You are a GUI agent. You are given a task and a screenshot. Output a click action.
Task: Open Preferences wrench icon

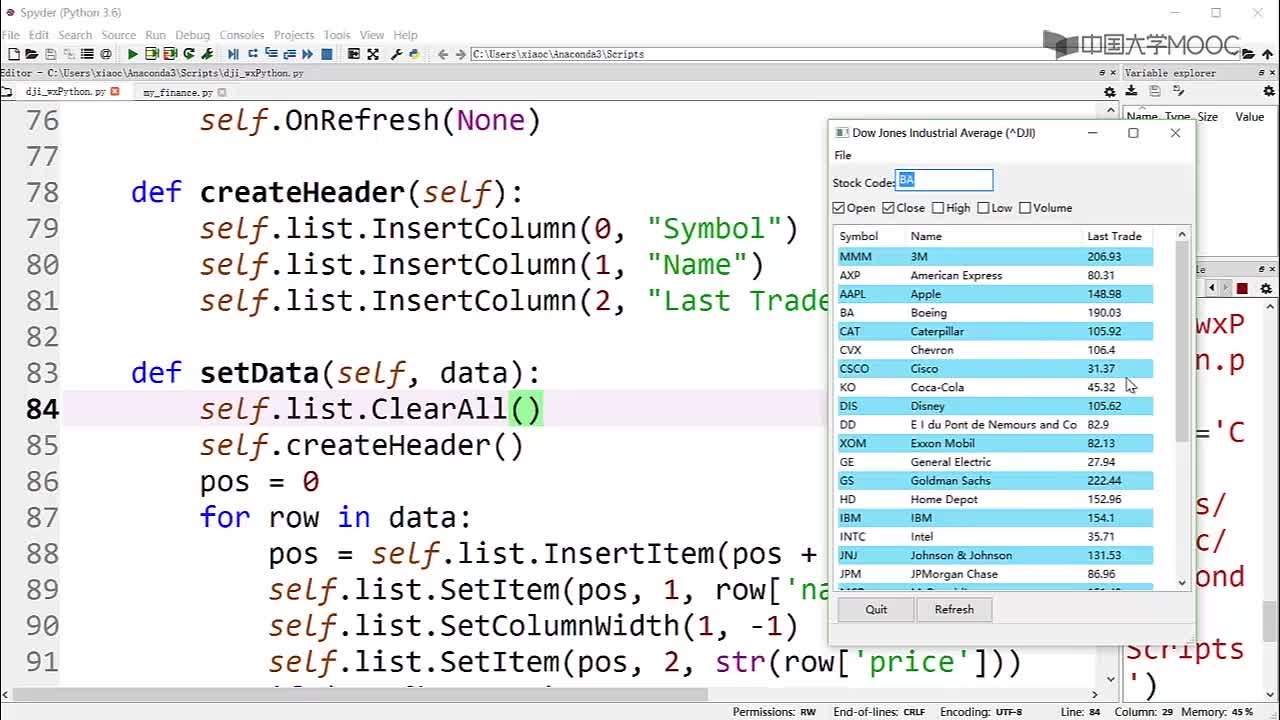pyautogui.click(x=395, y=54)
